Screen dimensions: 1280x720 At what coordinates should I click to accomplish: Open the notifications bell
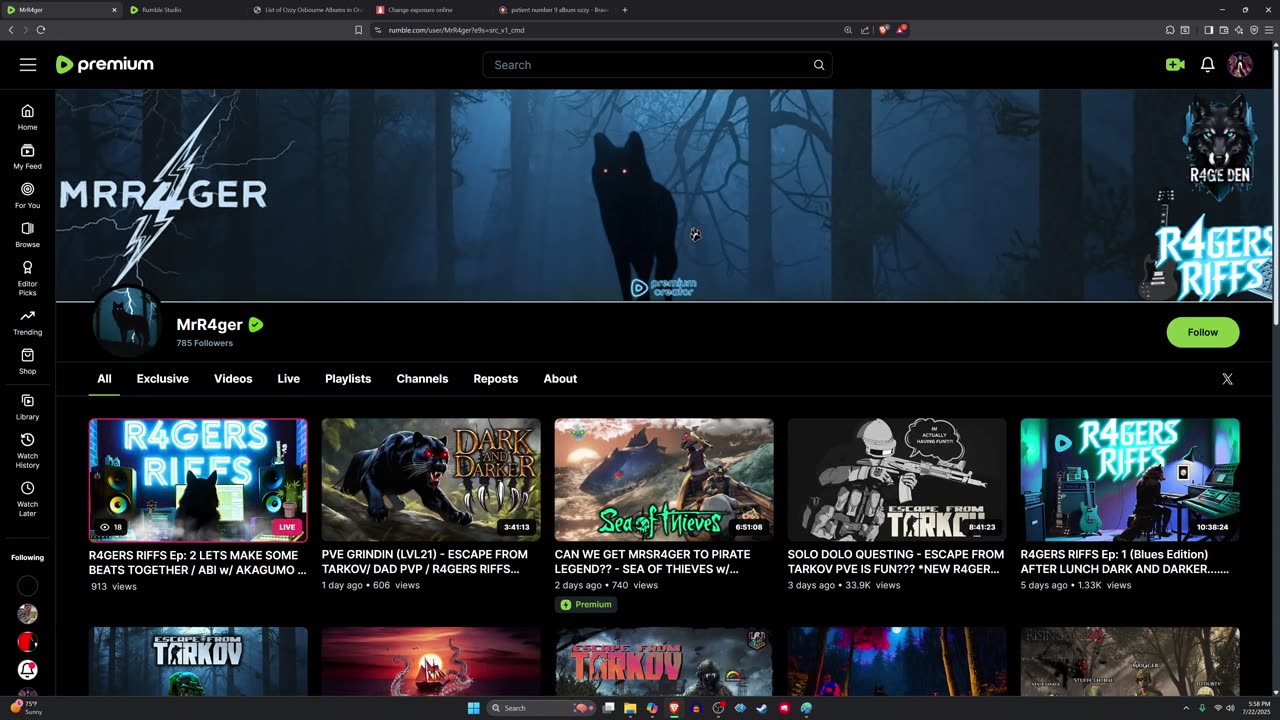(1207, 65)
